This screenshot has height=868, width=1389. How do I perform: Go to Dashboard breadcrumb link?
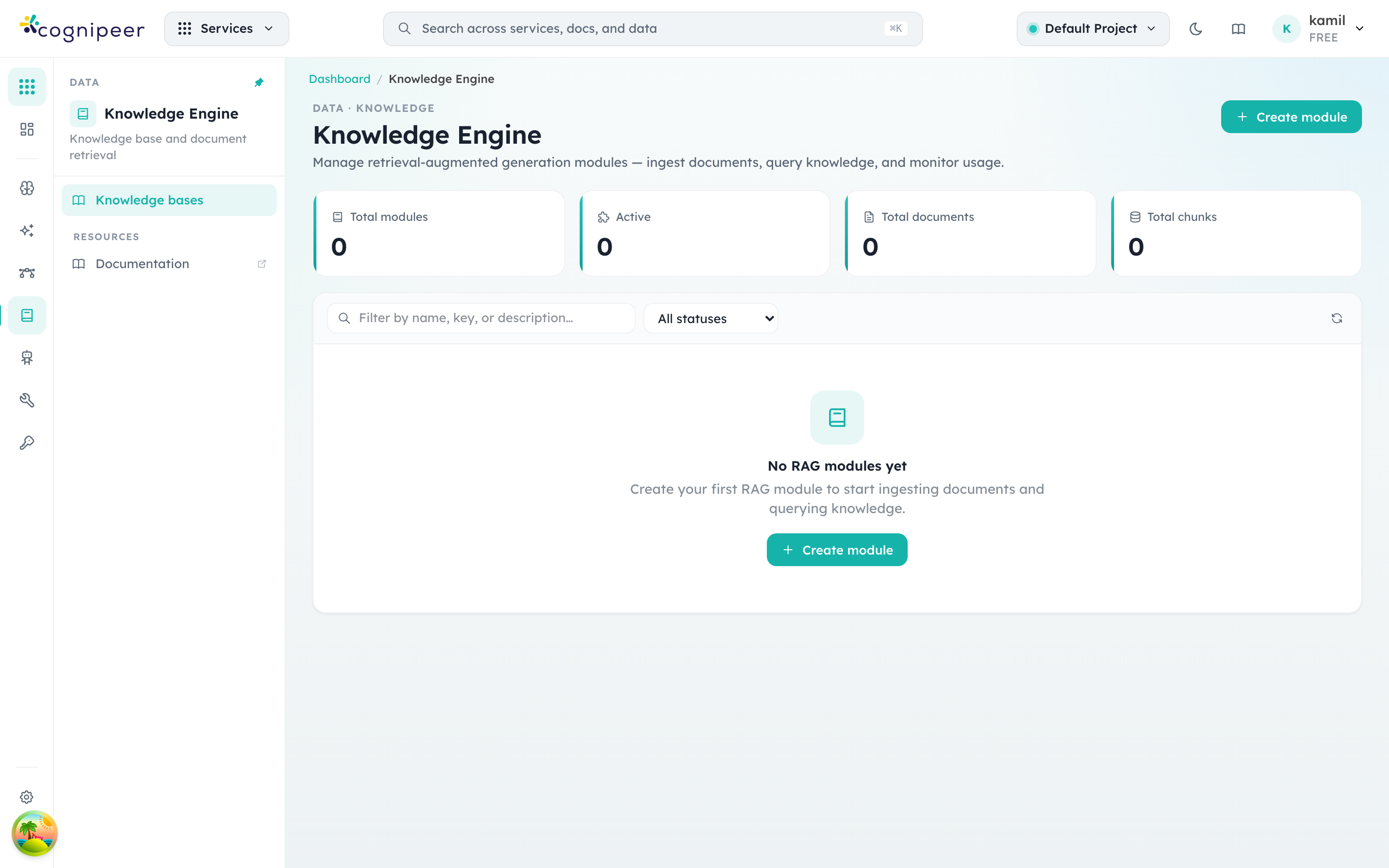[x=339, y=79]
